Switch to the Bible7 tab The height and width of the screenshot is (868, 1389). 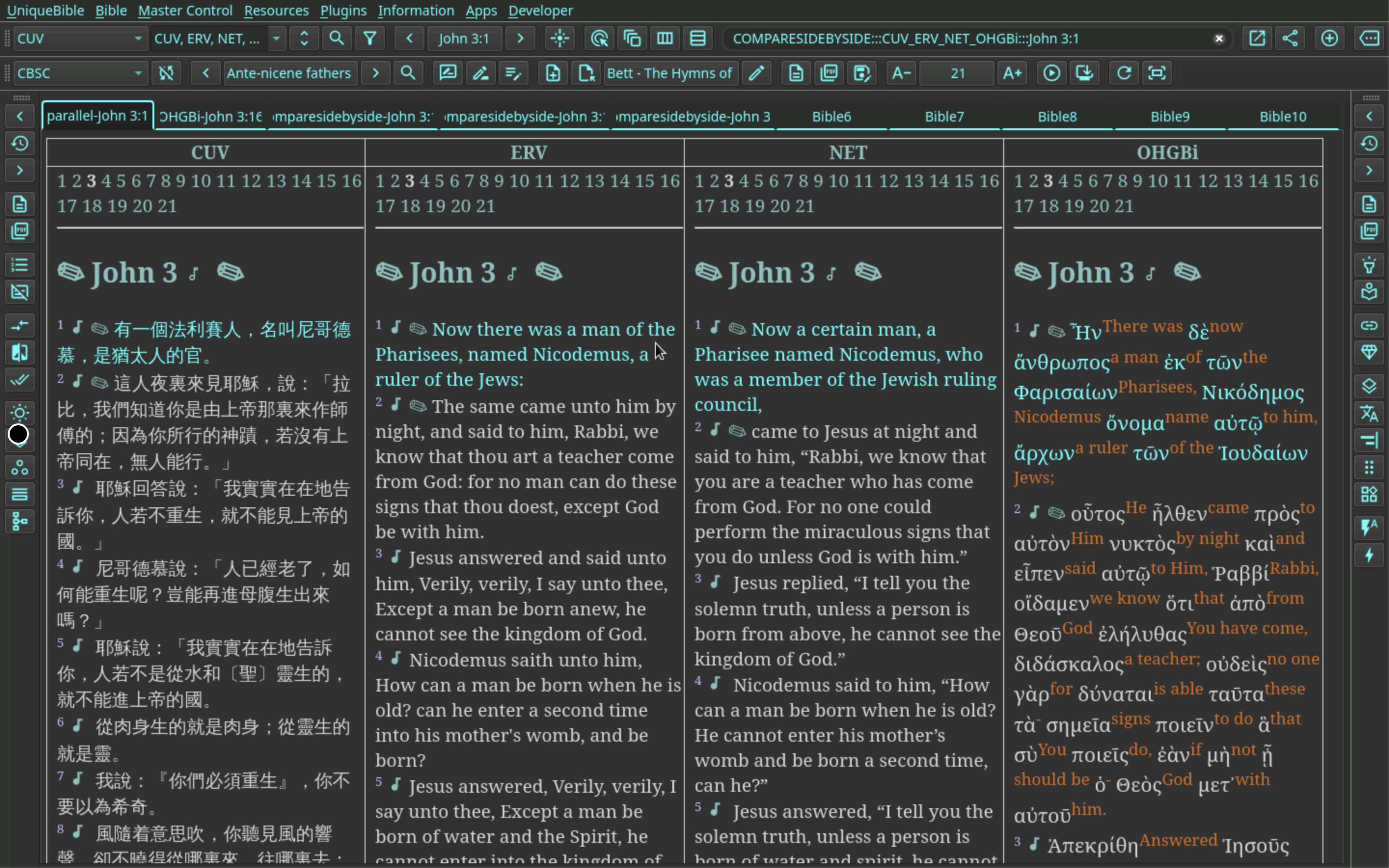point(944,117)
